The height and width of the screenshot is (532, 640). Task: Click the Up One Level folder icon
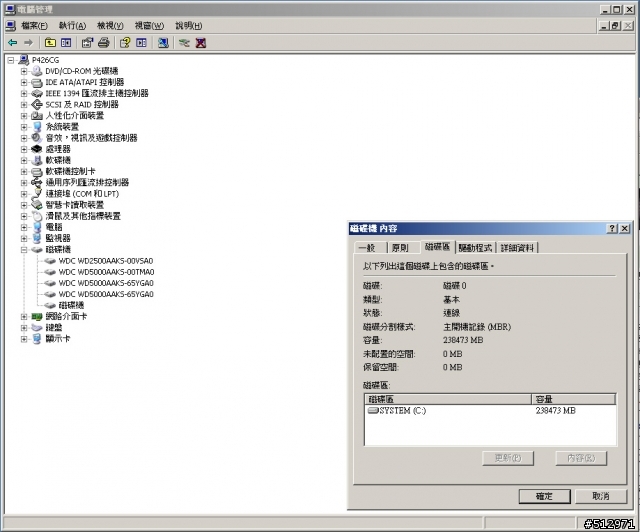pos(50,43)
